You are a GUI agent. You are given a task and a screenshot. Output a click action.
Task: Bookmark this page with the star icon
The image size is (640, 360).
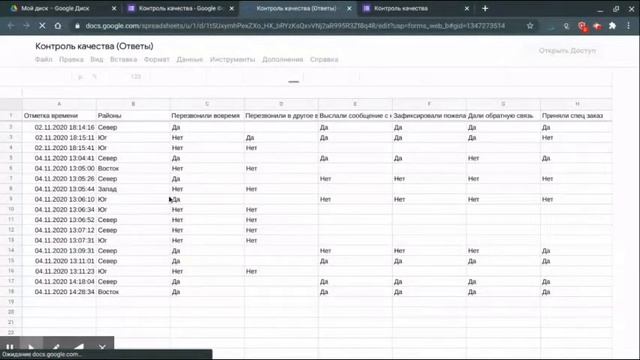[530, 26]
